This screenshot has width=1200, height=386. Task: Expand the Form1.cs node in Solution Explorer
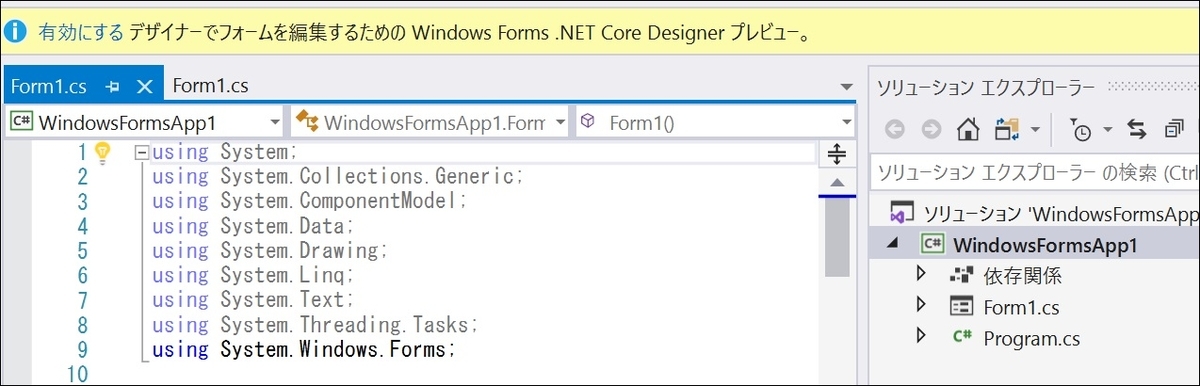922,305
